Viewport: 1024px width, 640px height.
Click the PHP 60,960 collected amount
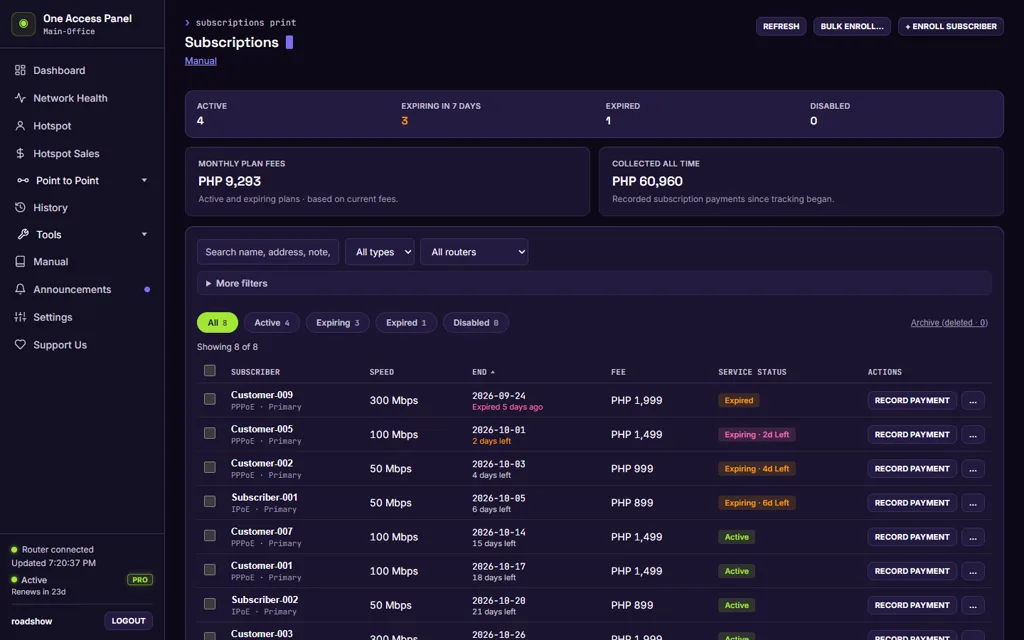point(647,182)
